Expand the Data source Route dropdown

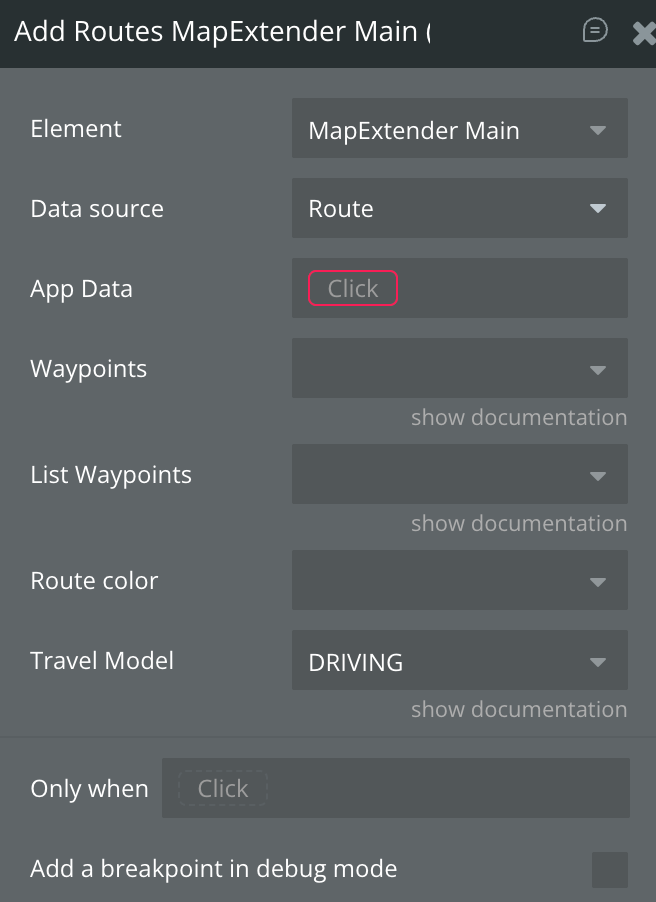click(x=459, y=209)
